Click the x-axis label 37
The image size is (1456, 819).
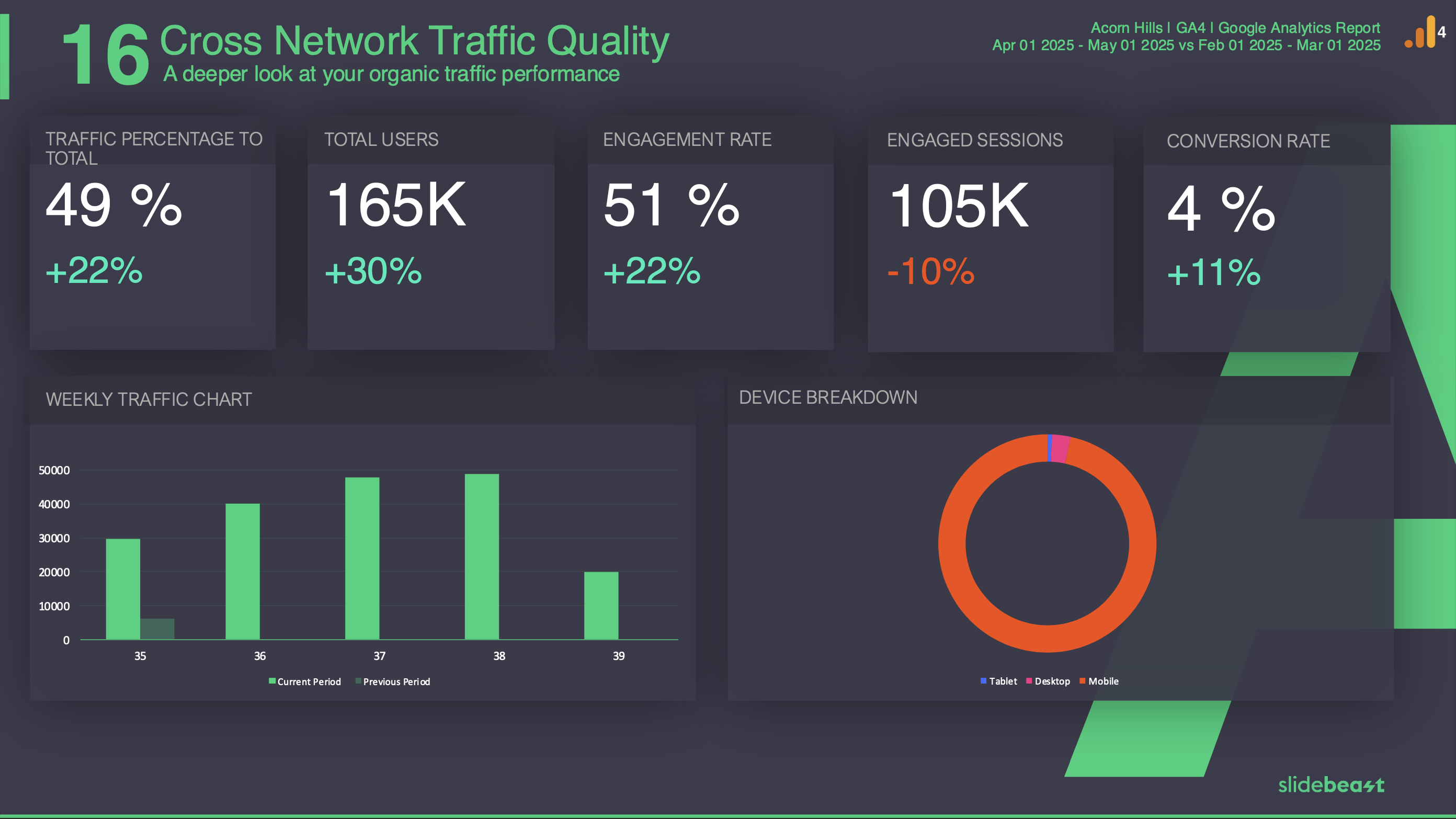380,656
